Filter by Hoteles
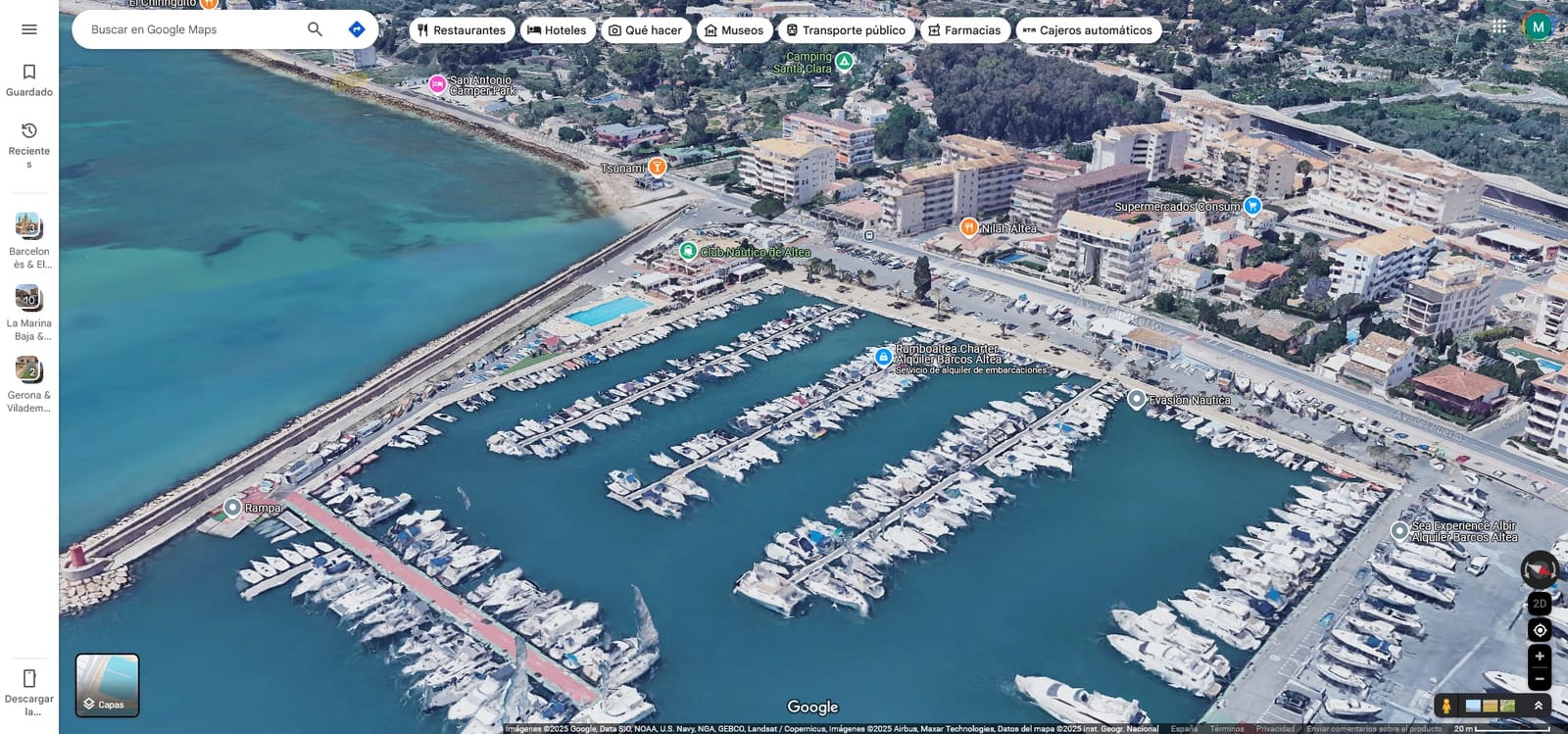 [557, 30]
